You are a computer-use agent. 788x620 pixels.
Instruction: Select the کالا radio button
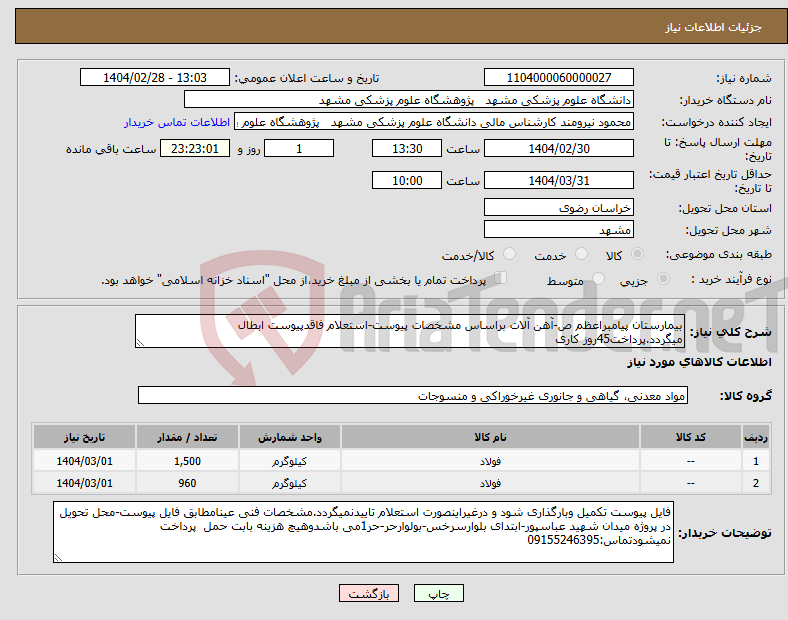637,254
